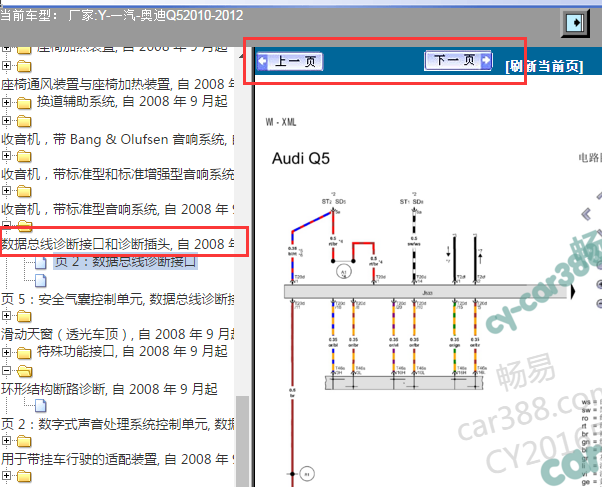Expand the 用于带挂车行驶的适配装置 tree node
602x487 pixels.
point(6,441)
